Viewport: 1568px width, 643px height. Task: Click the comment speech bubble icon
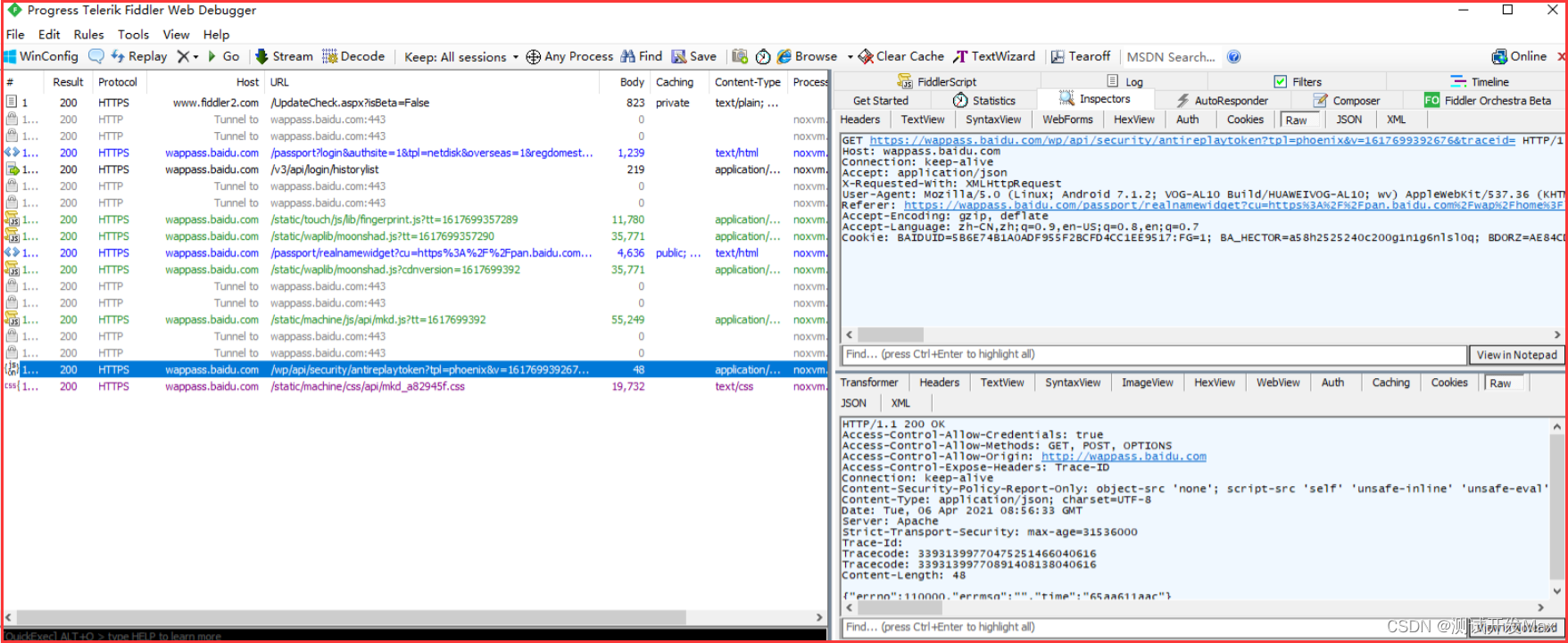click(x=95, y=56)
